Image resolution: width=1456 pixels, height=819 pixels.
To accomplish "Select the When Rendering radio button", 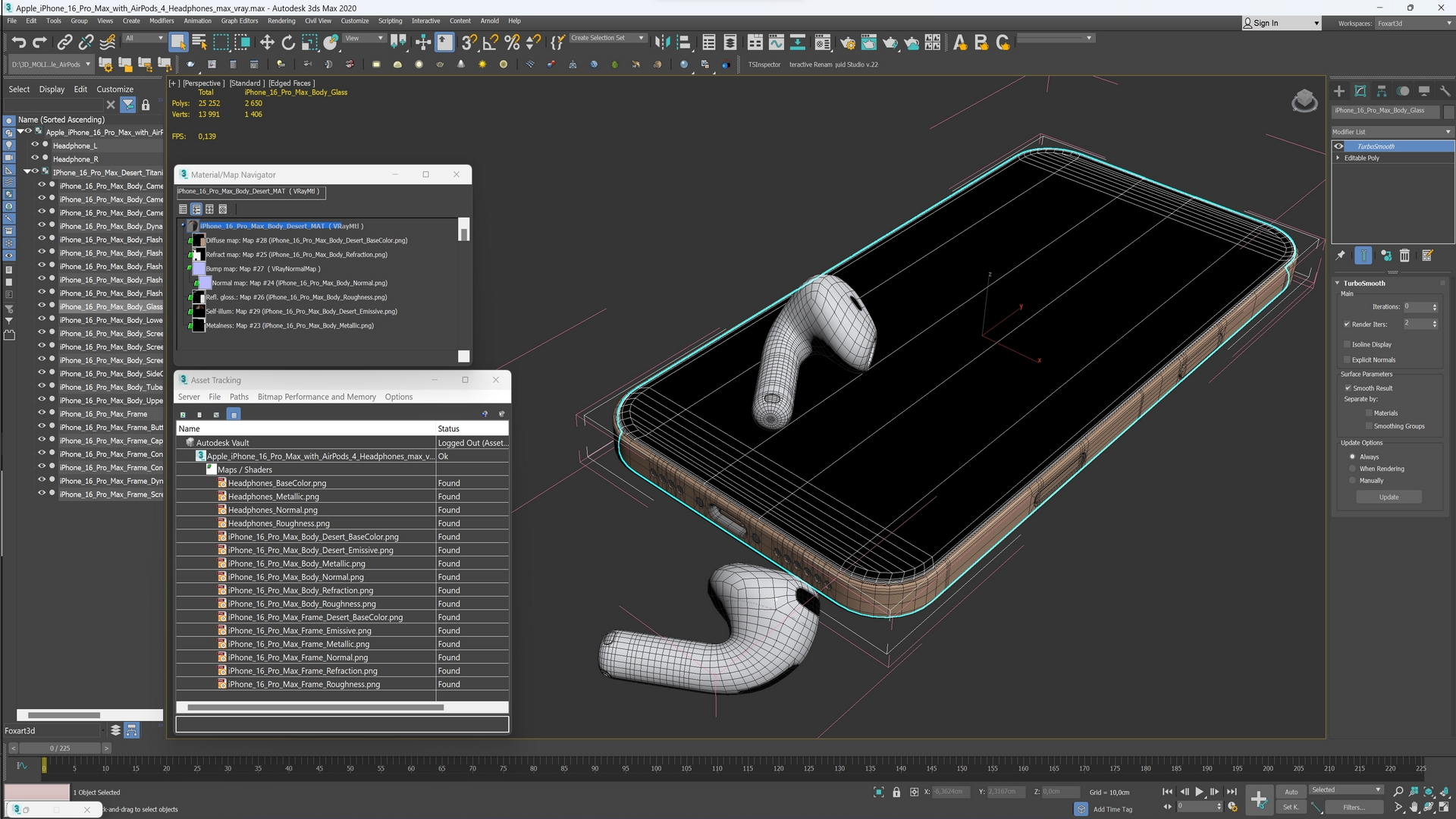I will click(1352, 469).
